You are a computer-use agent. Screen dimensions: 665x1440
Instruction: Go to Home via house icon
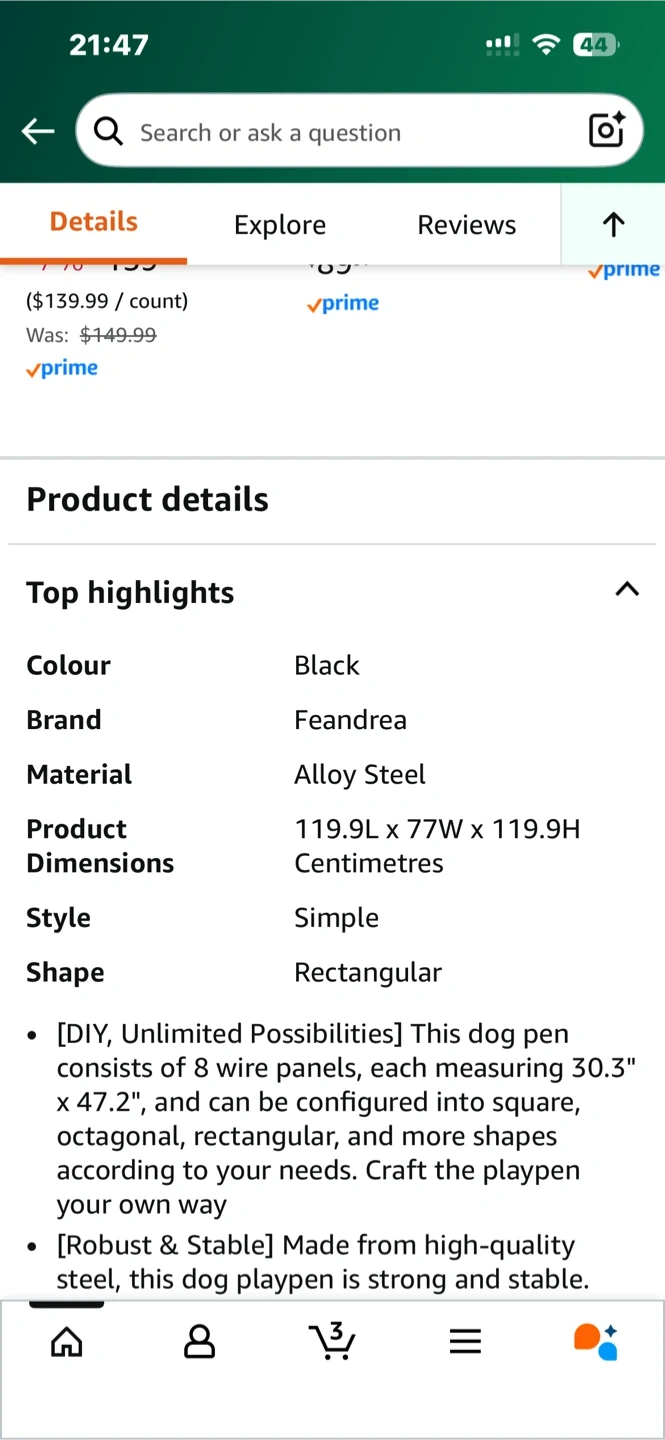tap(67, 1342)
